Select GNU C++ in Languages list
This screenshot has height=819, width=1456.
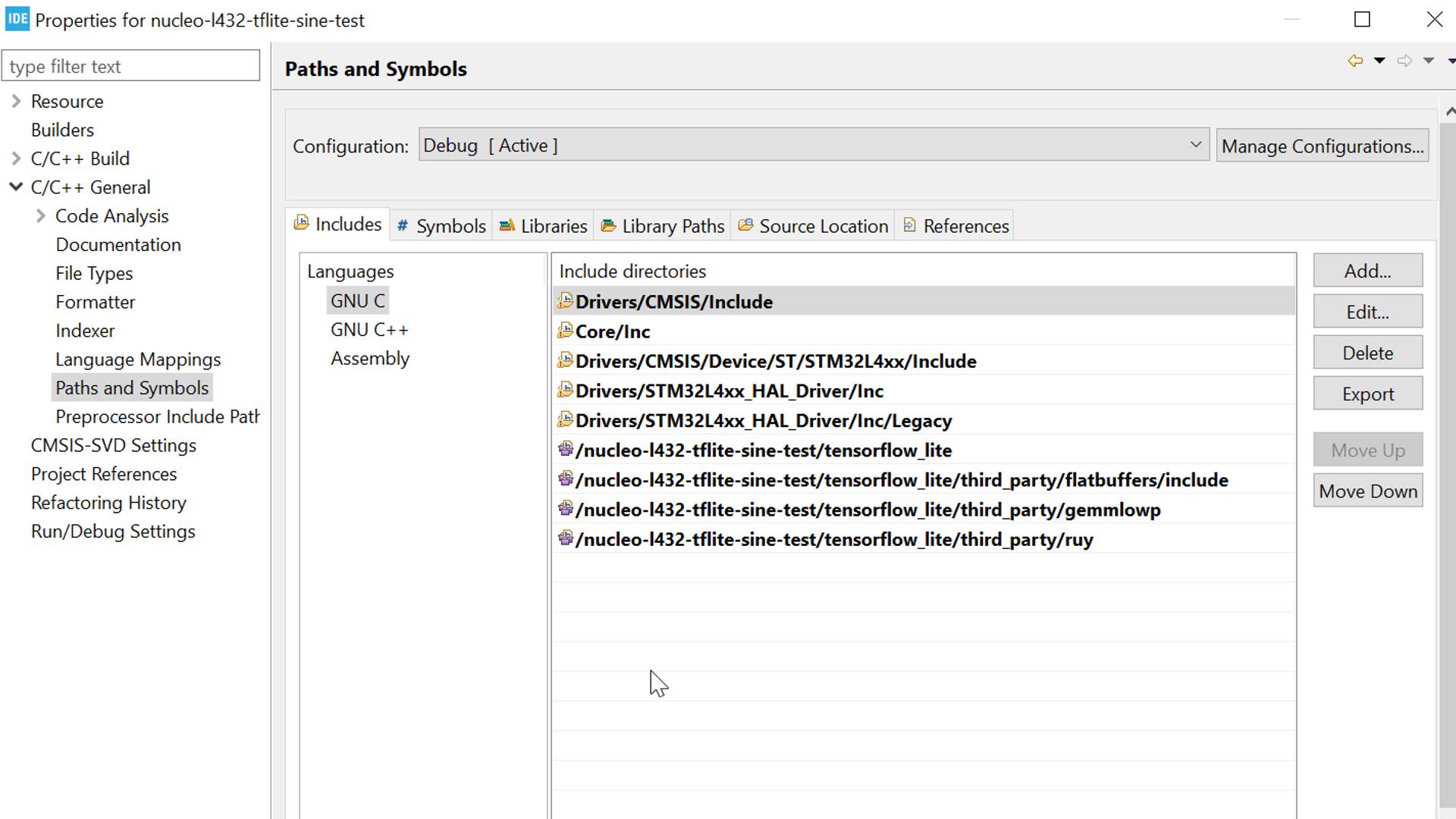point(369,330)
